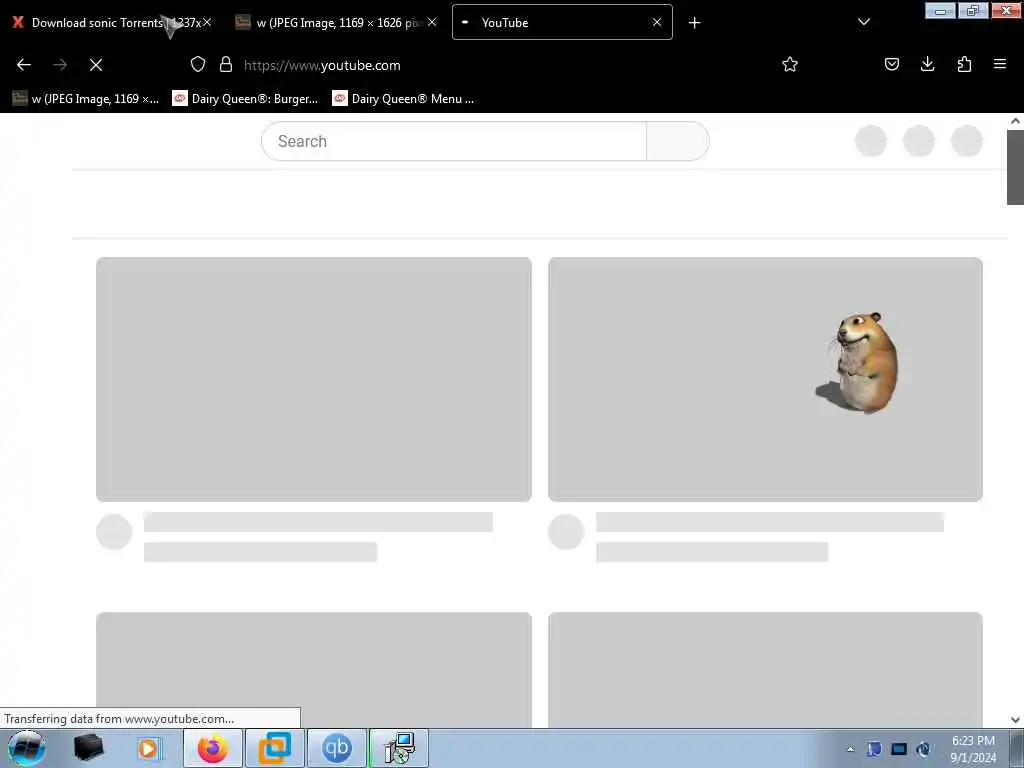
Task: Open the Windows Start menu
Action: pyautogui.click(x=26, y=748)
